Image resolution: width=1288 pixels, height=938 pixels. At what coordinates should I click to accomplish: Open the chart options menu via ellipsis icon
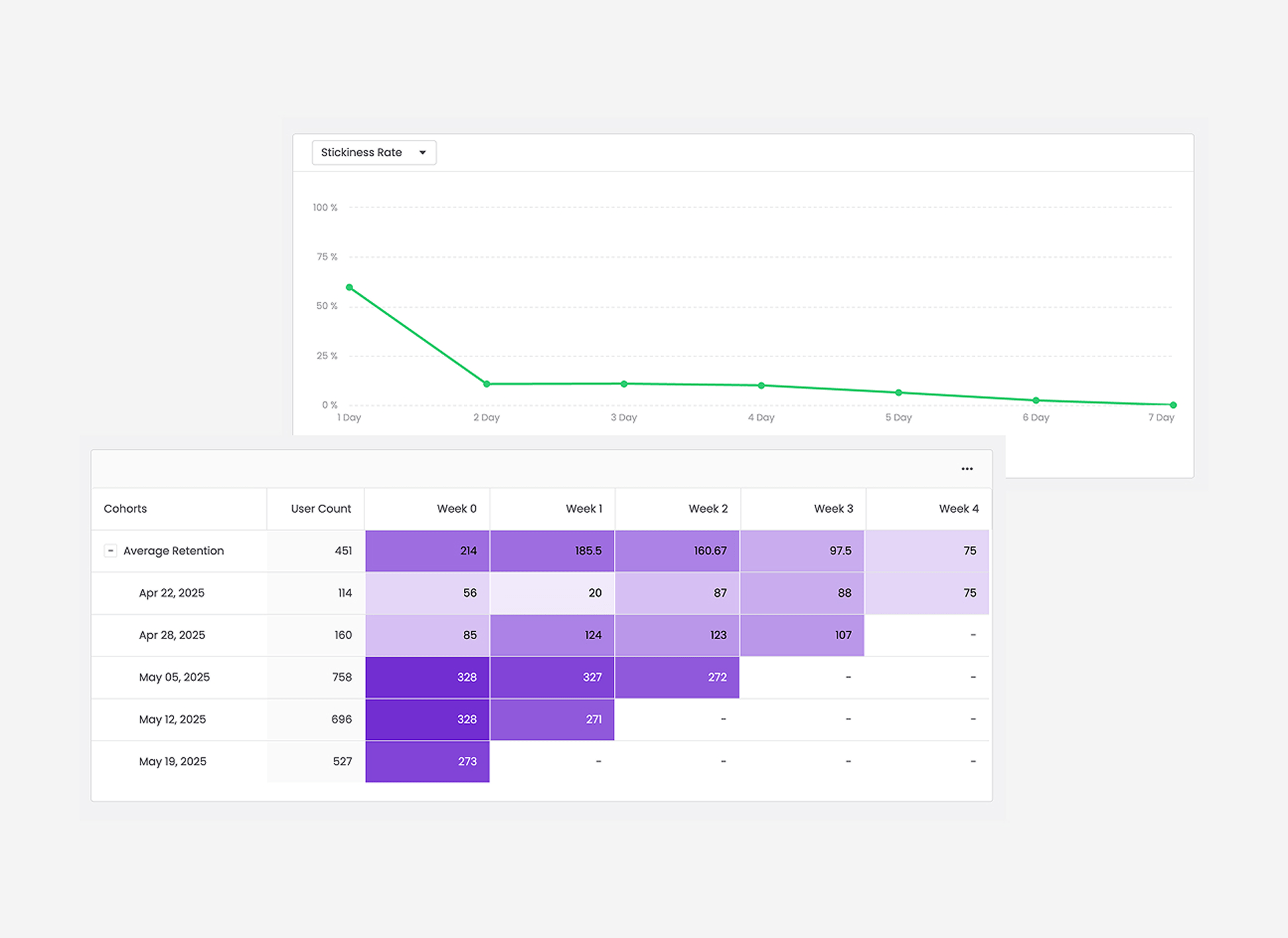(967, 468)
